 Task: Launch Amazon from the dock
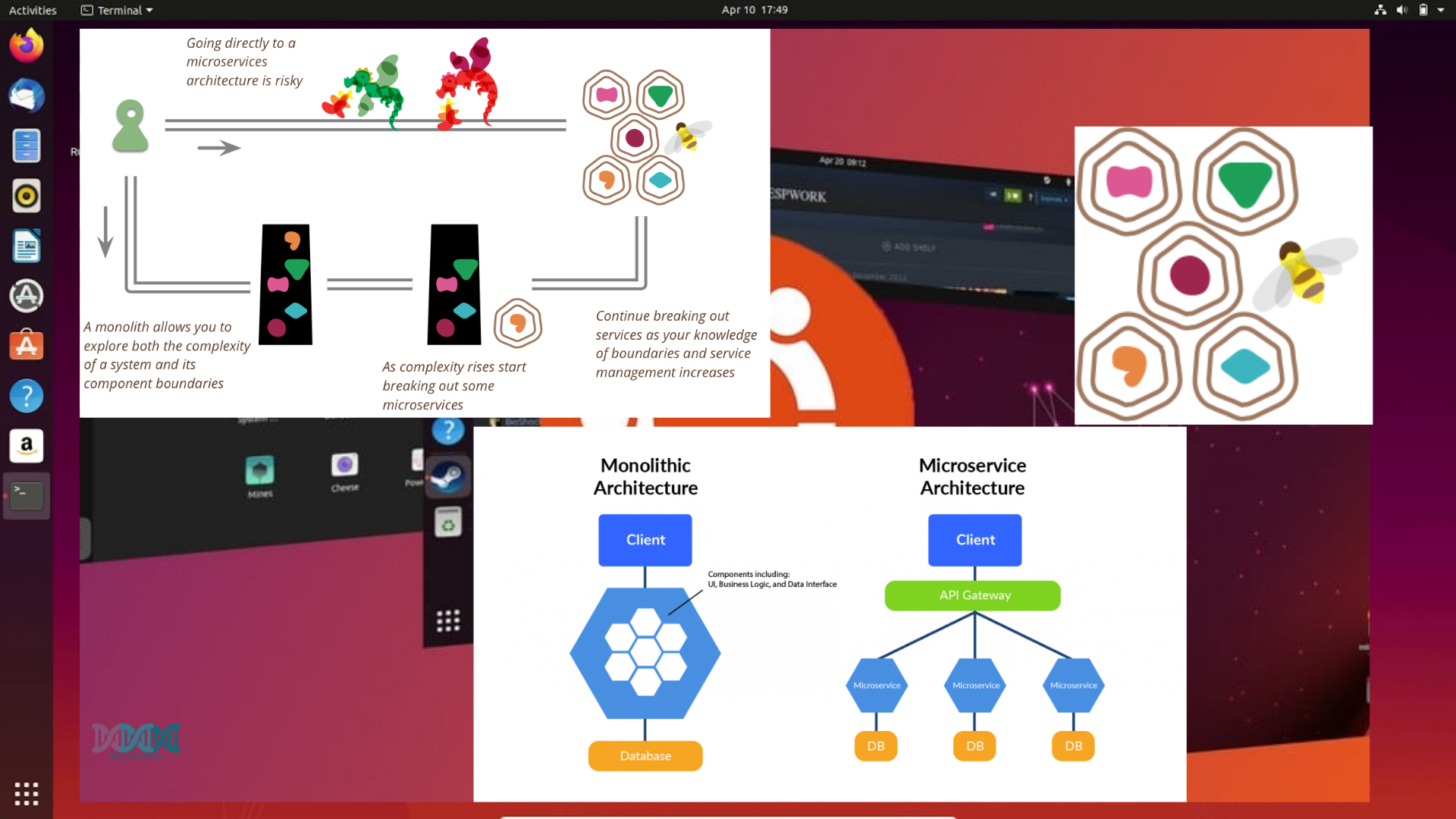[x=27, y=446]
